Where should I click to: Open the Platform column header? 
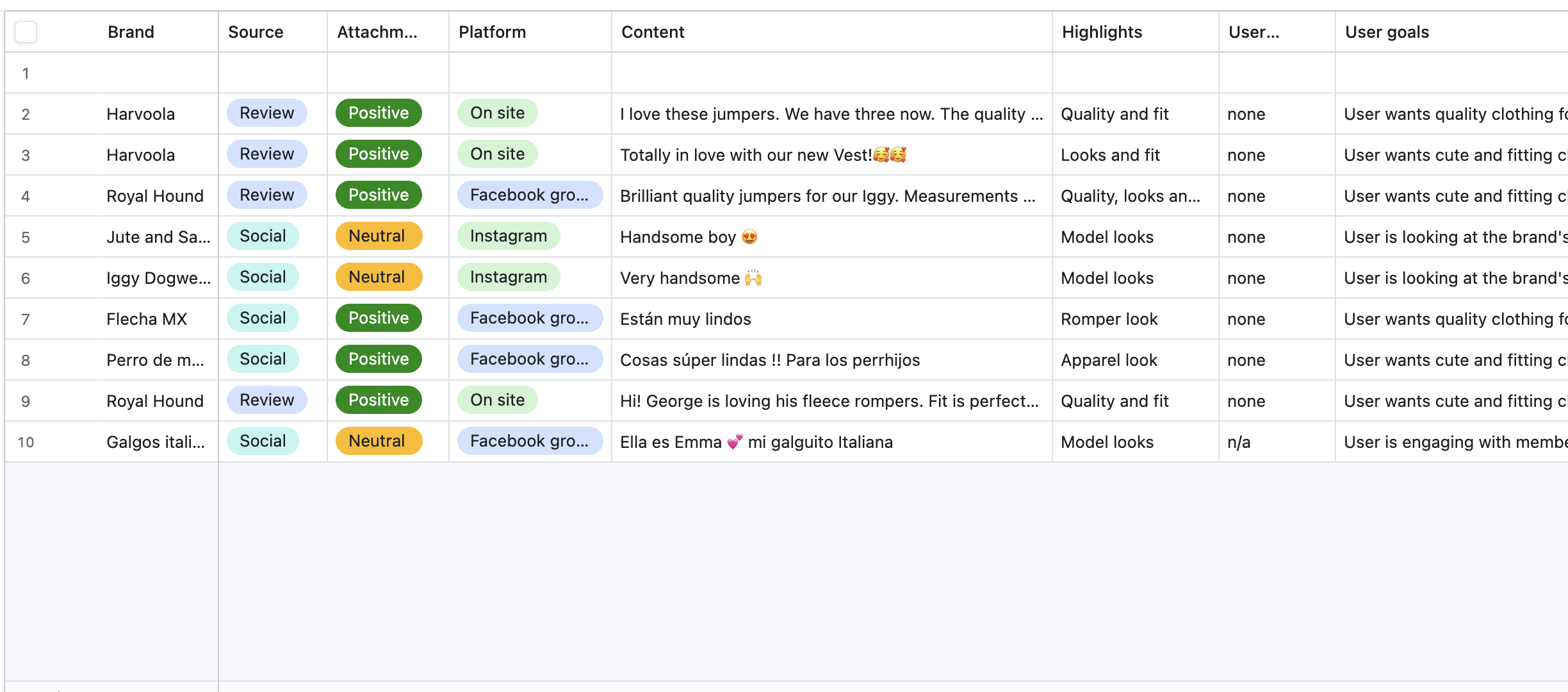coord(492,32)
